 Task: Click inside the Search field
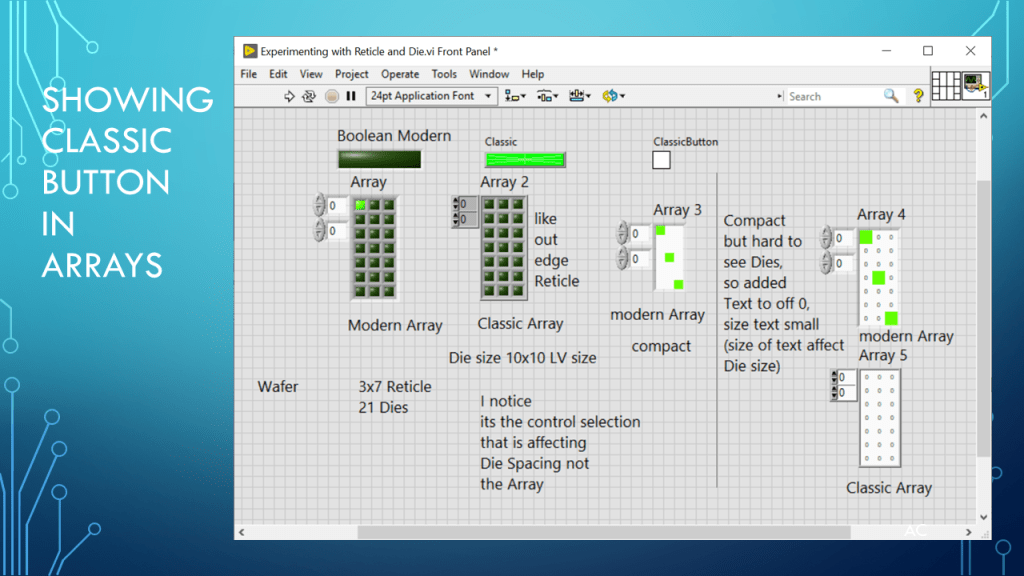[x=830, y=96]
